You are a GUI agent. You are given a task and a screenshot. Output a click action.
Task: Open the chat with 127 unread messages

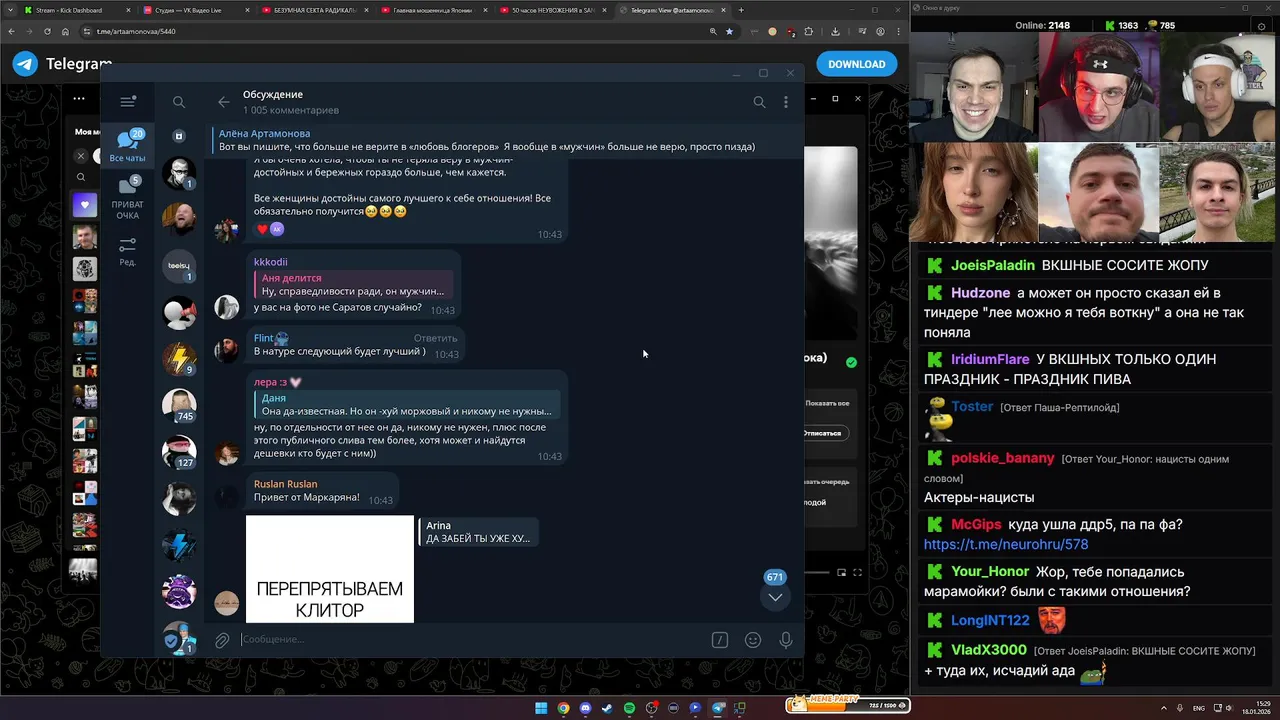pos(179,452)
